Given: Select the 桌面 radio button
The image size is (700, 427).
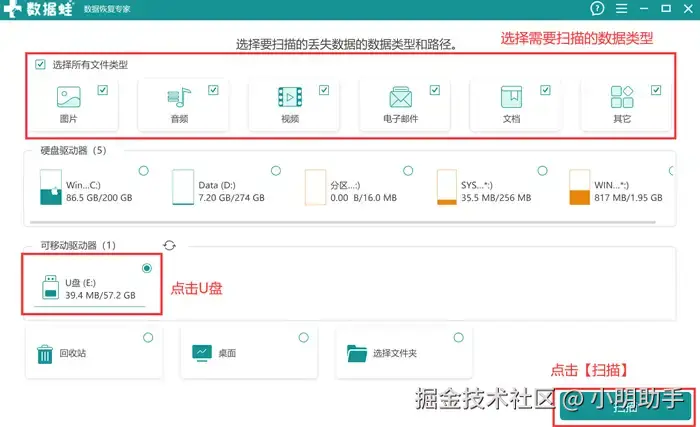Looking at the screenshot, I should coord(304,338).
